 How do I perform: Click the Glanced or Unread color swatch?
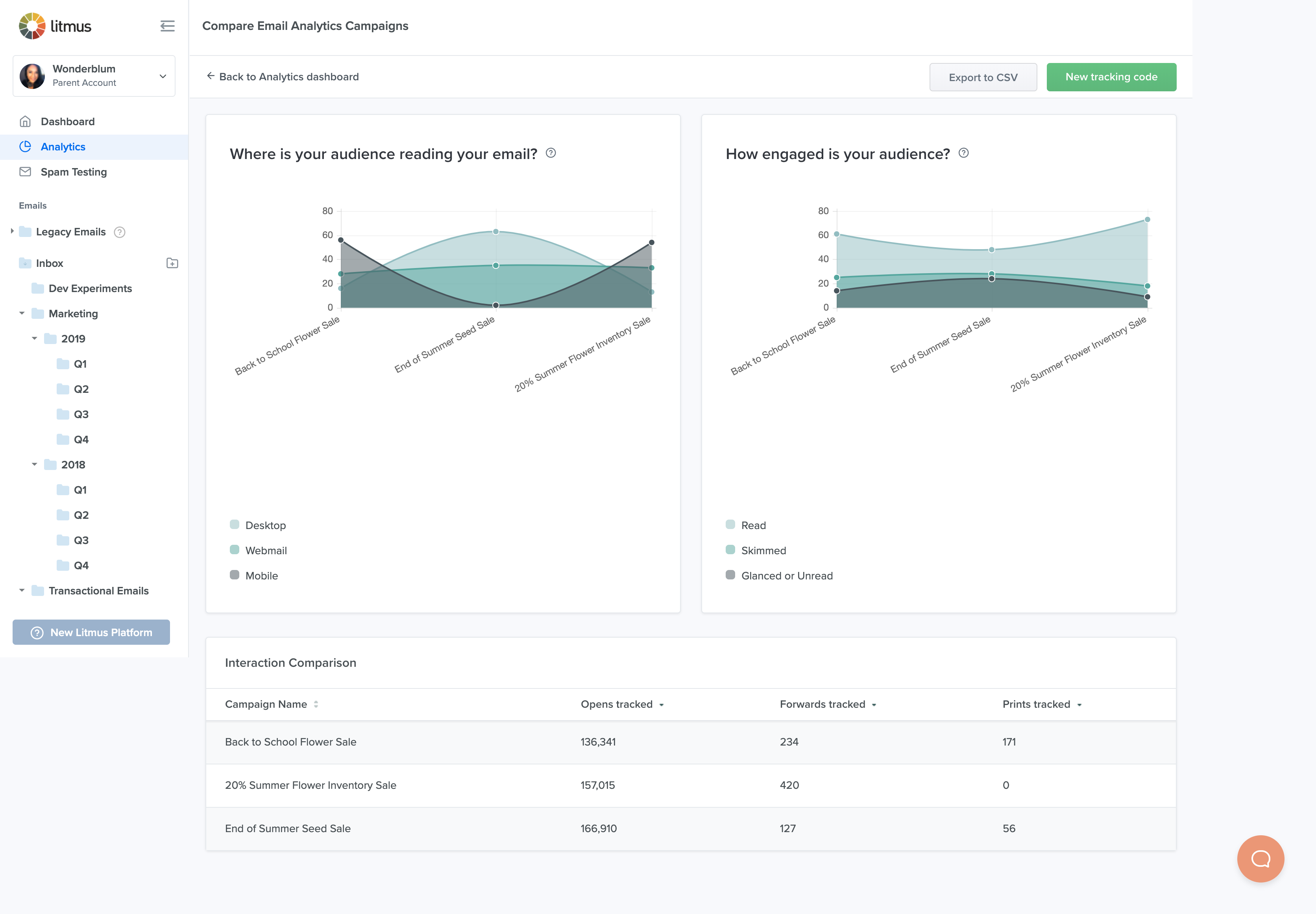point(730,575)
